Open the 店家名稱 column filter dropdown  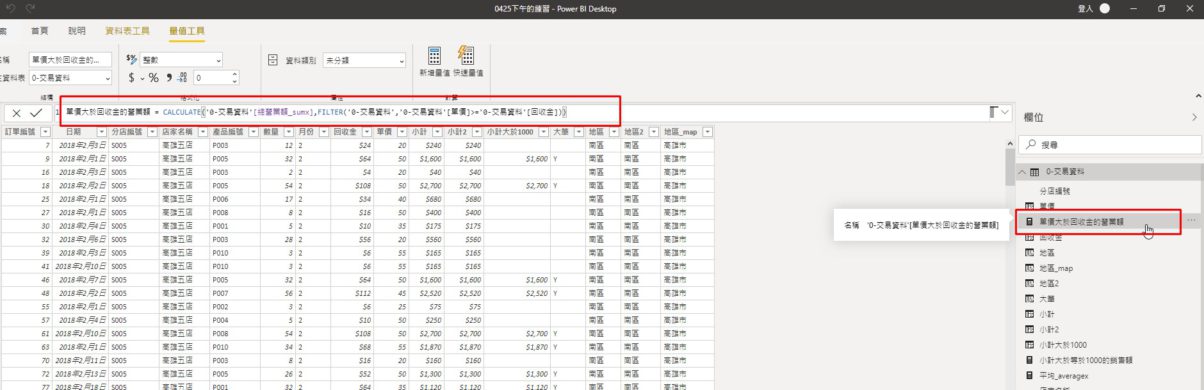[202, 132]
